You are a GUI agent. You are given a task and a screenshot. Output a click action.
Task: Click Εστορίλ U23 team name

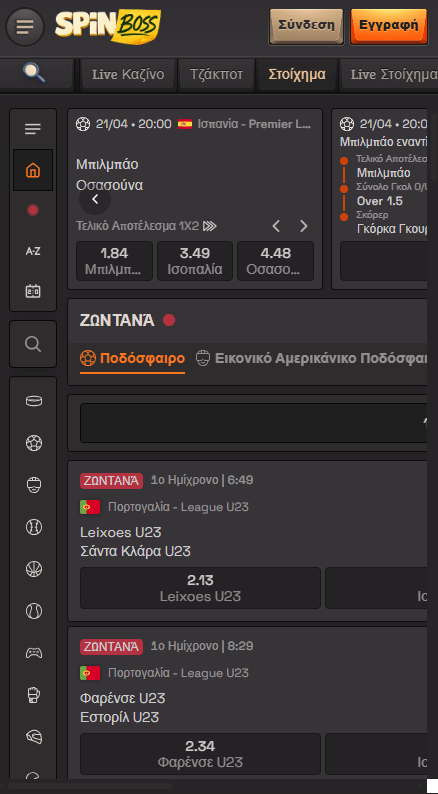120,718
